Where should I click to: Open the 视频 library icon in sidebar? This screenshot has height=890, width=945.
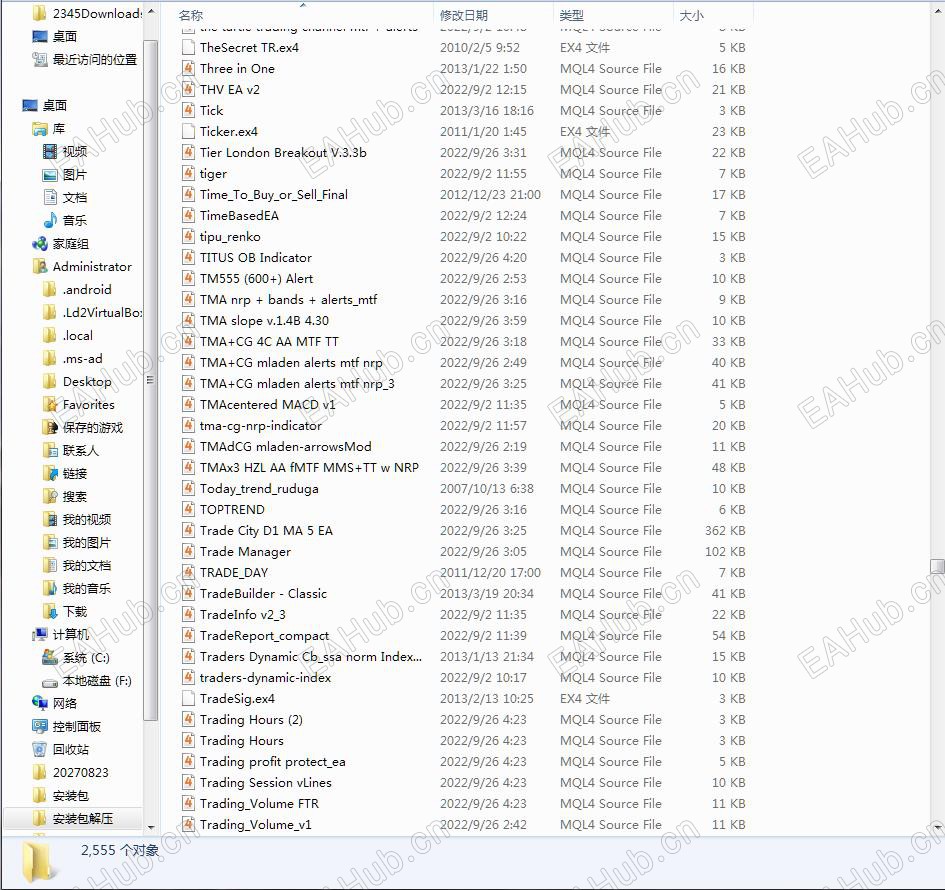[50, 151]
